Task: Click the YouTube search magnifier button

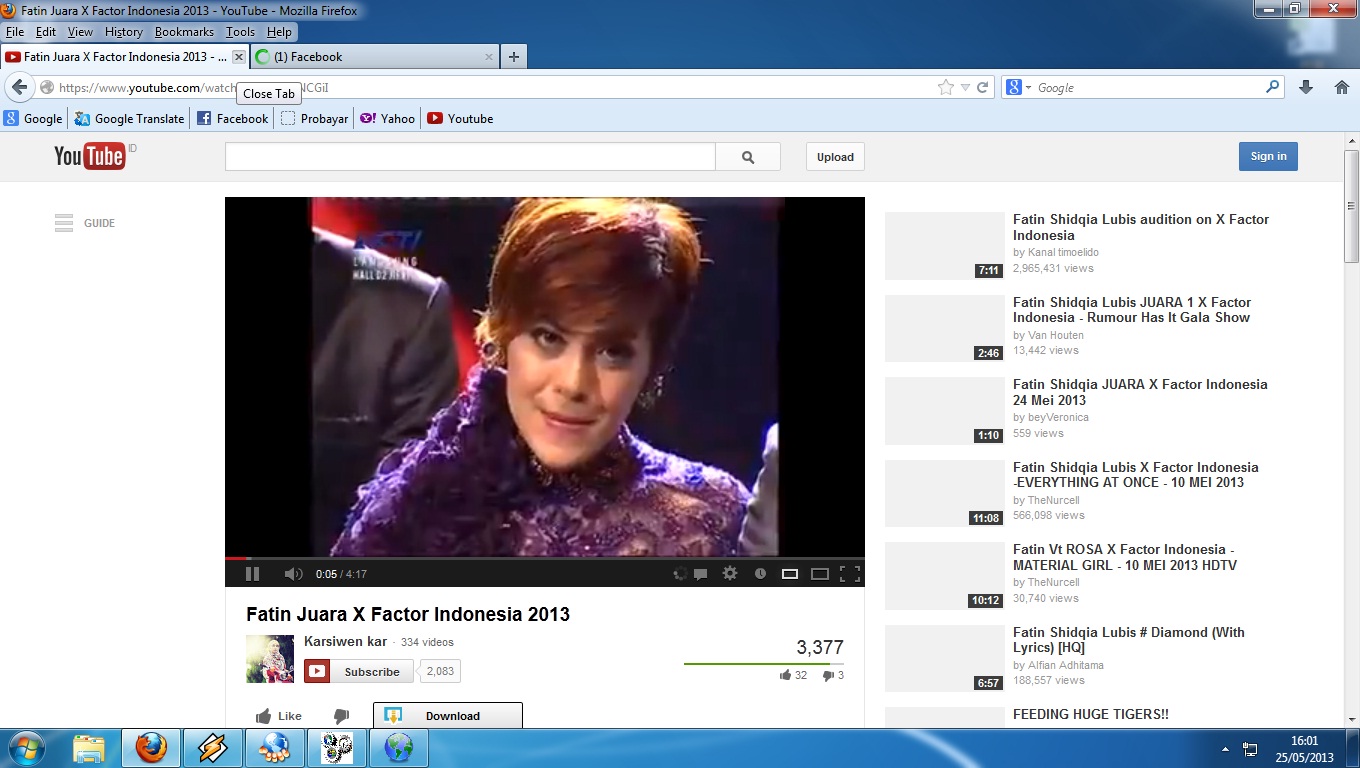Action: pyautogui.click(x=748, y=157)
